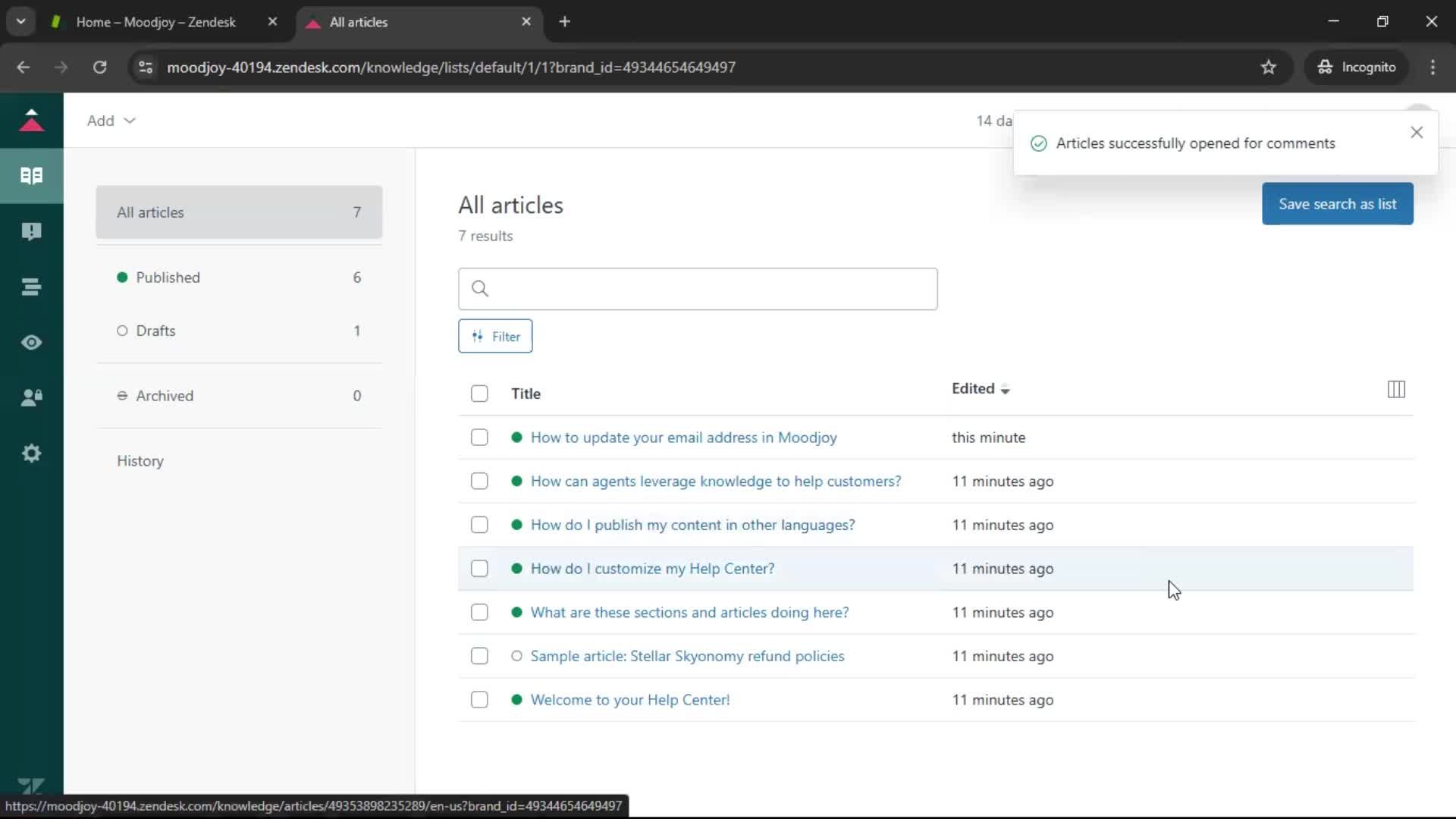Viewport: 1456px width, 819px height.
Task: Check the 'How to update your email address' row
Action: 479,438
